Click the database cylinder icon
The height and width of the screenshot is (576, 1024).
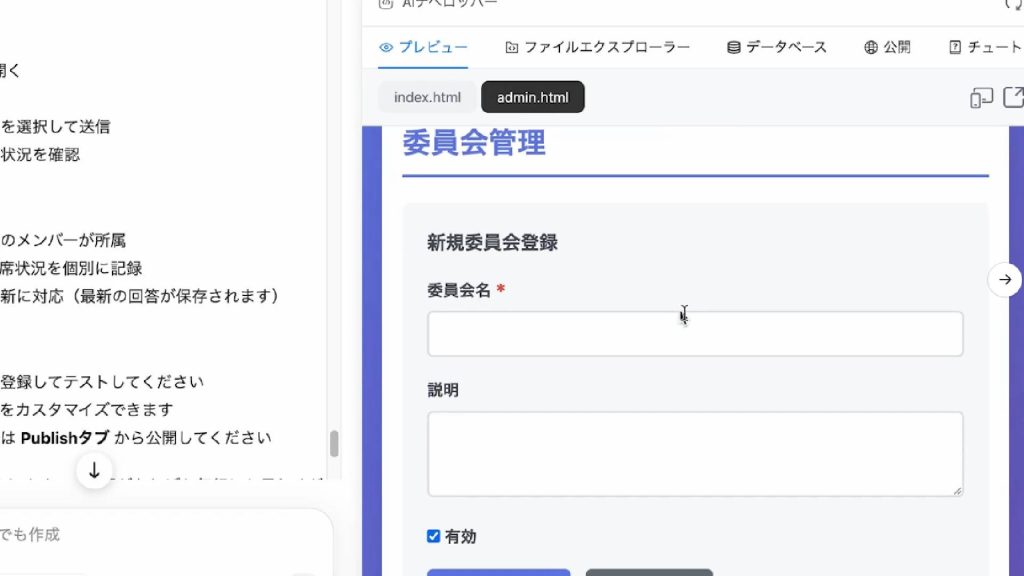(x=733, y=47)
